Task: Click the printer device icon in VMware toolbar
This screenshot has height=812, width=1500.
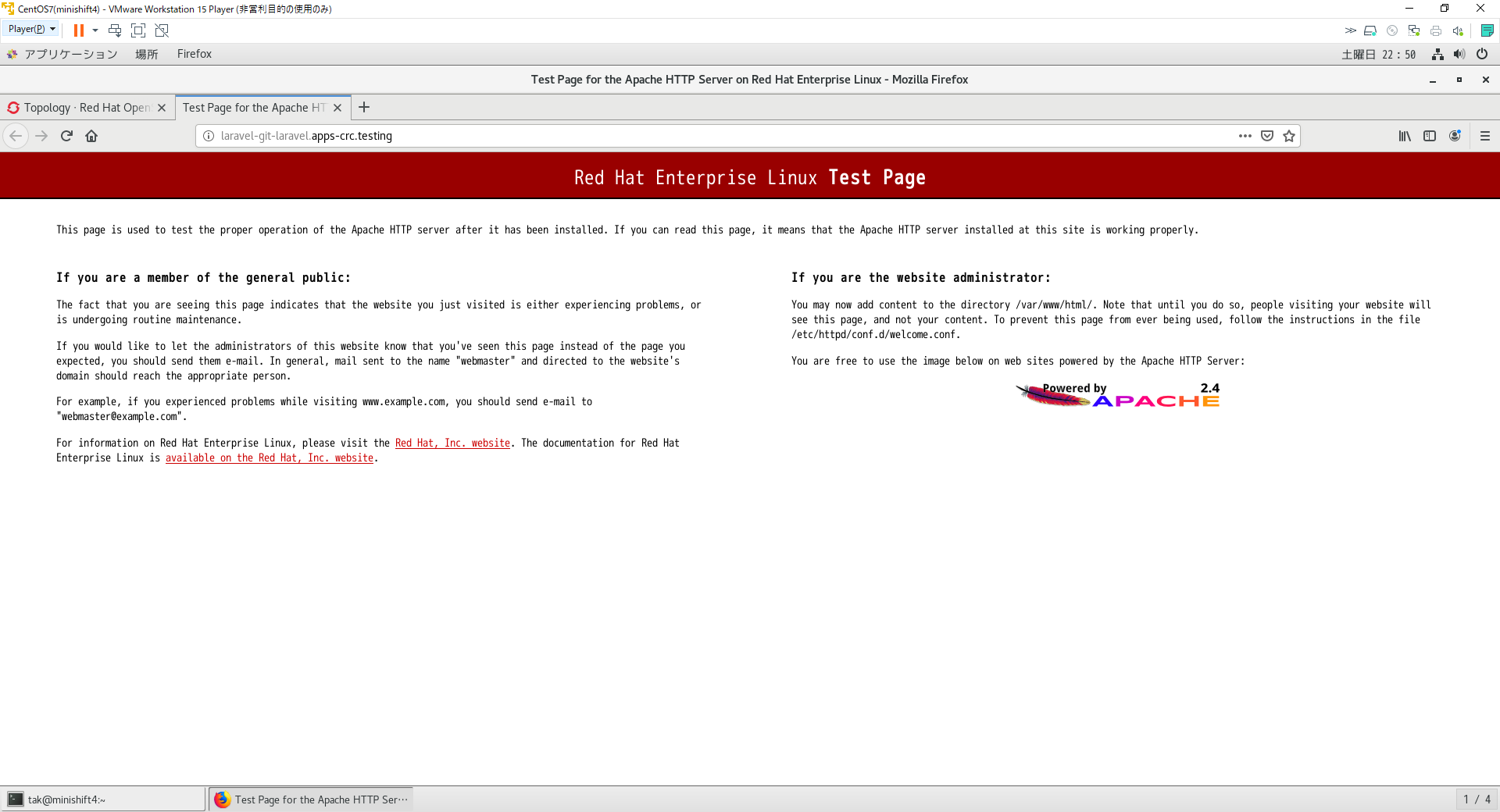Action: coord(1436,30)
